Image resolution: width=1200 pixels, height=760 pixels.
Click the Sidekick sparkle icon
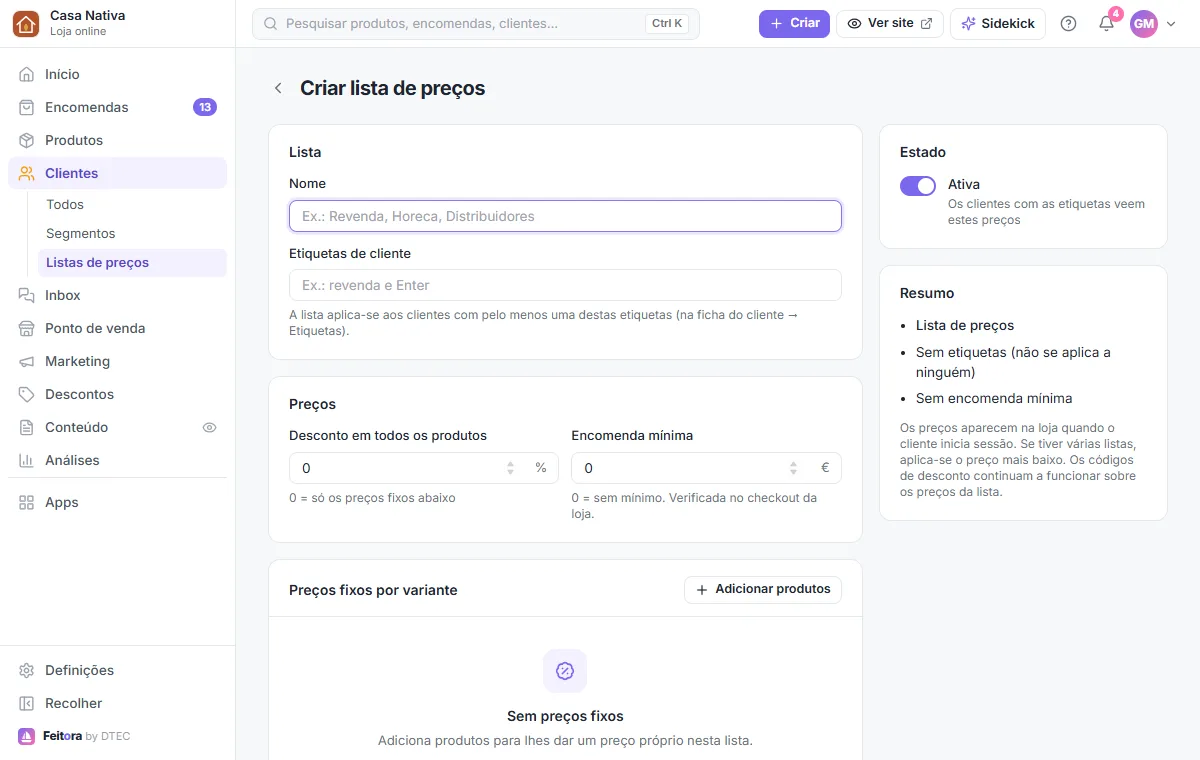tap(968, 23)
